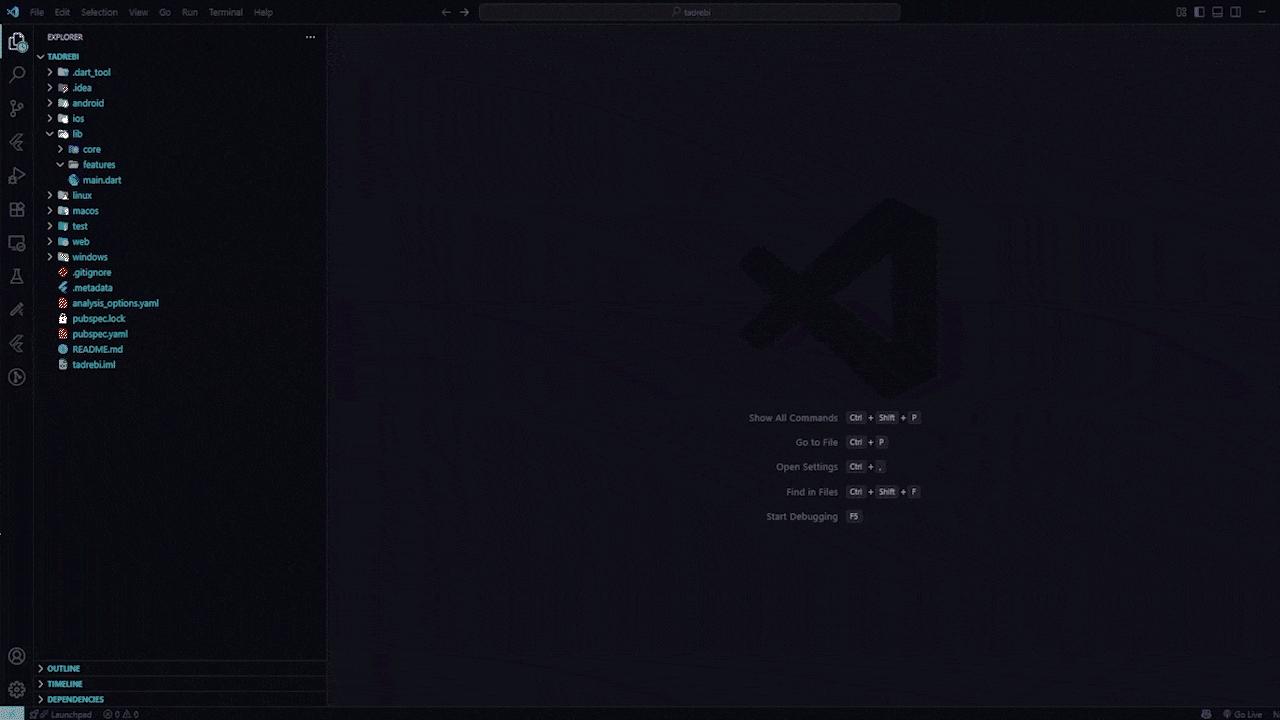Click the VS Code logo in the title bar
Image resolution: width=1280 pixels, height=720 pixels.
(x=14, y=12)
